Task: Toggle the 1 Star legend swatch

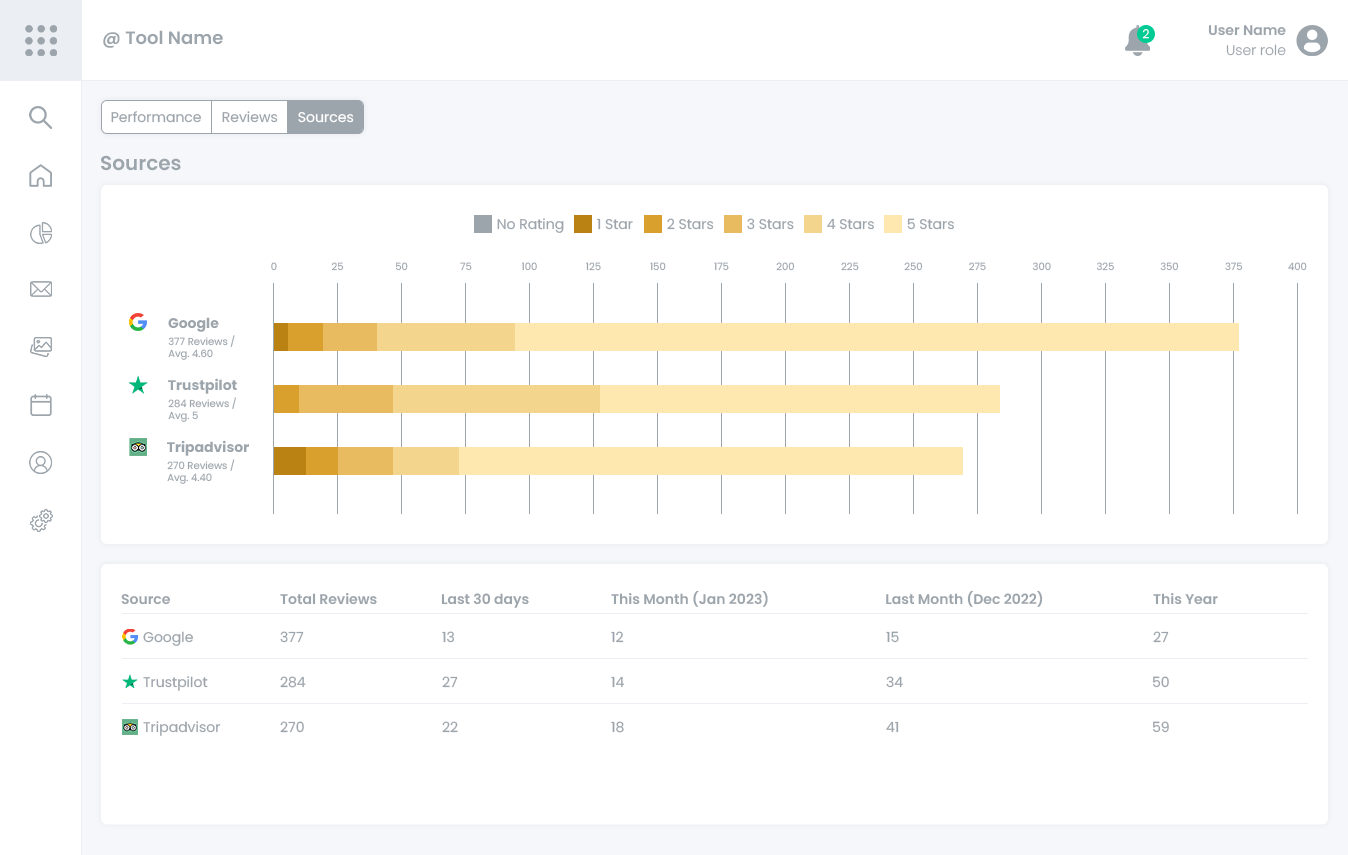Action: [x=583, y=224]
